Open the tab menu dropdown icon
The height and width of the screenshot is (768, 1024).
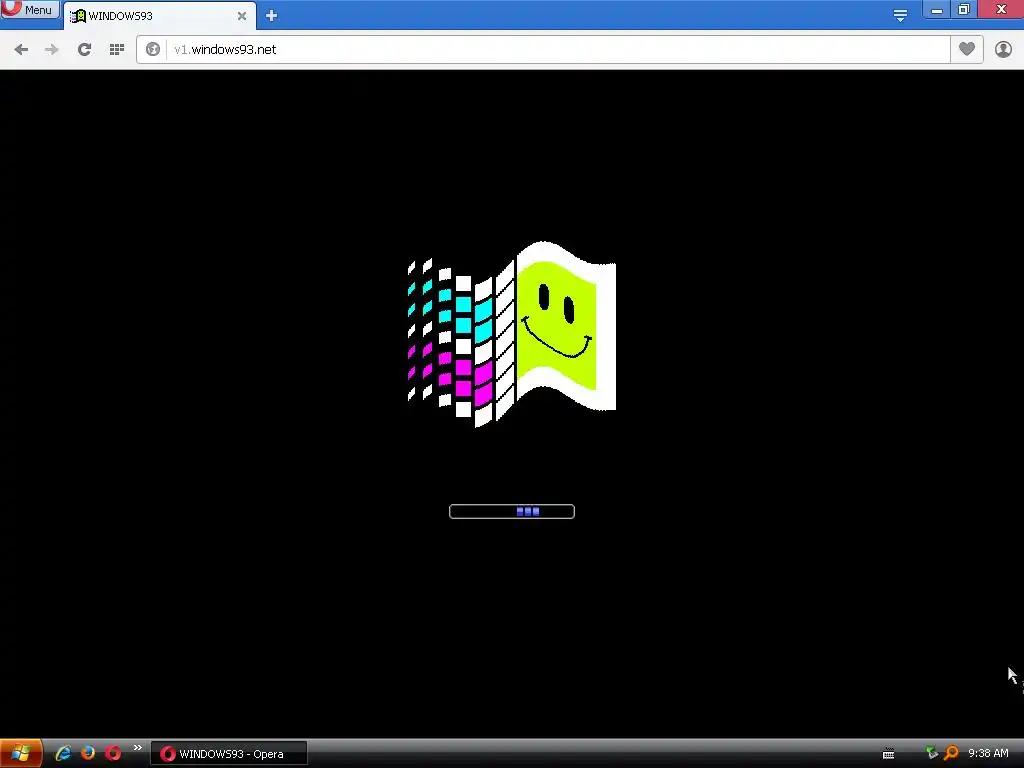pos(900,16)
